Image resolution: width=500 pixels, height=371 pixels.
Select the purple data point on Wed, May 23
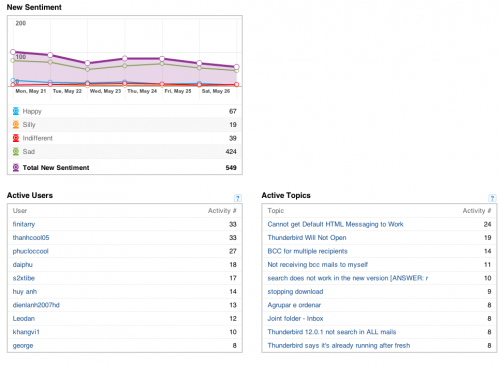pos(87,63)
